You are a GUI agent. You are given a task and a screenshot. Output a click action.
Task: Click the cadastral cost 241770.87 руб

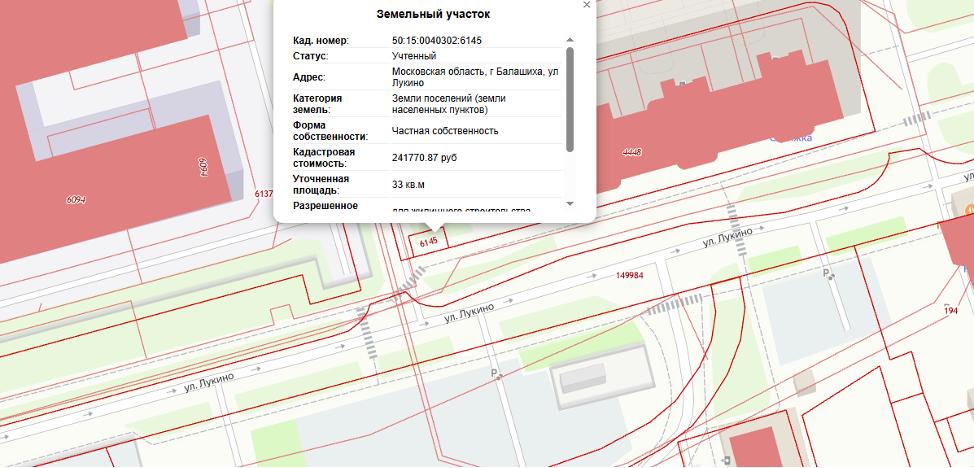tap(438, 157)
